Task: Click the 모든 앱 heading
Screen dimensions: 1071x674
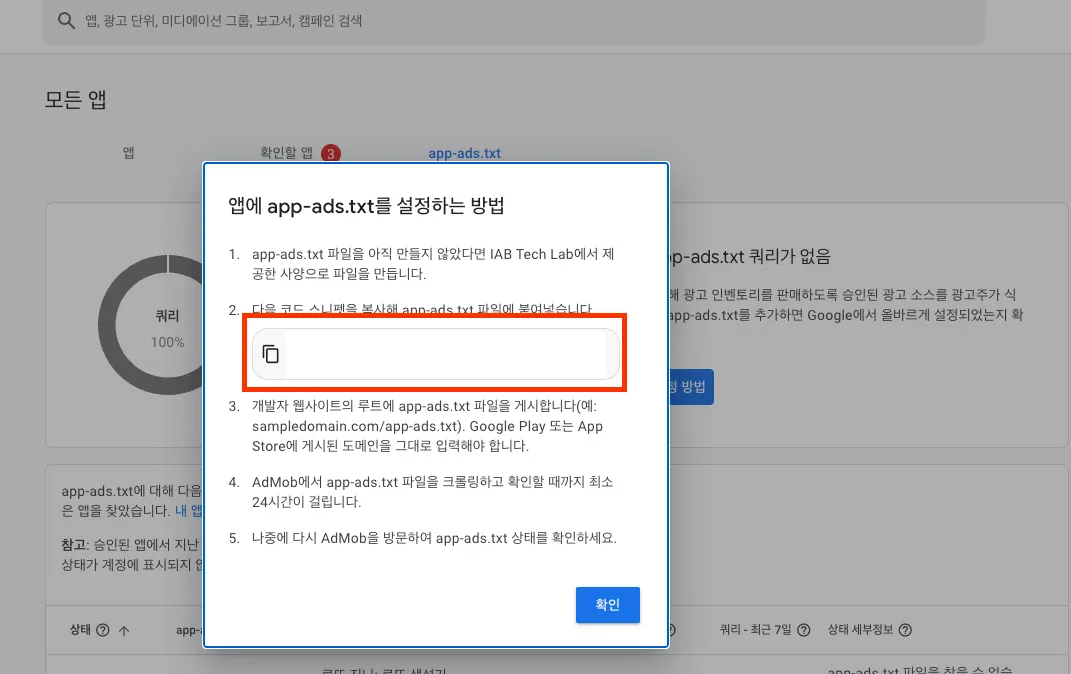Action: [75, 100]
